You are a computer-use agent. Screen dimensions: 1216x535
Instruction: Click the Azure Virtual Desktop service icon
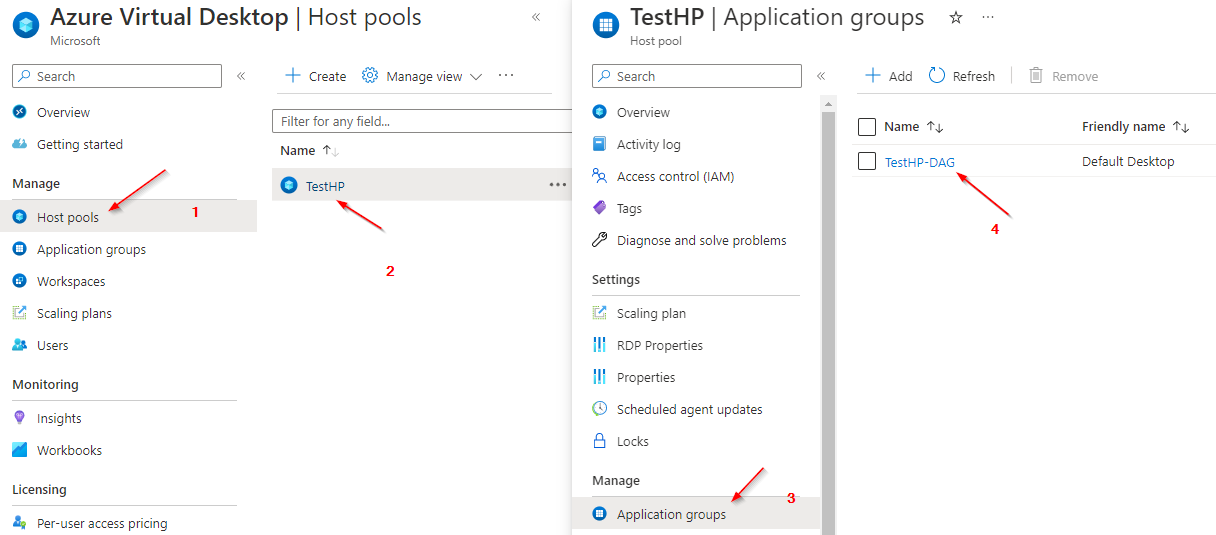pos(26,25)
